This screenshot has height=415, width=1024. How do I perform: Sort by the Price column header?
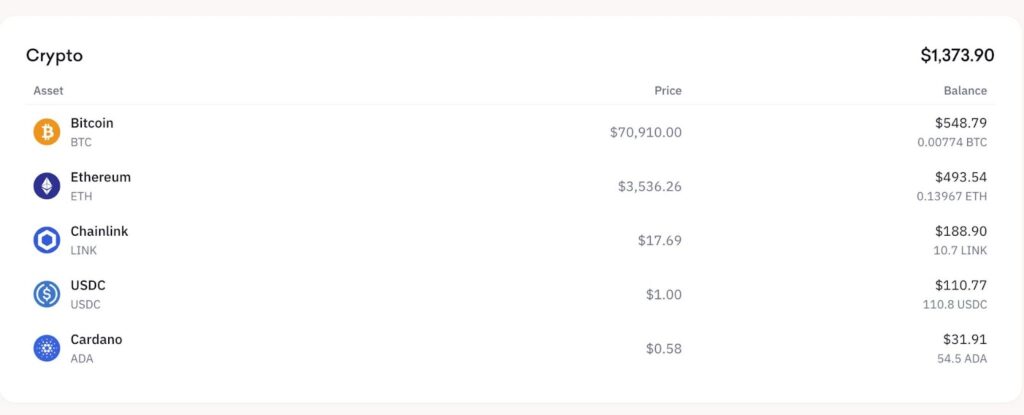[668, 90]
